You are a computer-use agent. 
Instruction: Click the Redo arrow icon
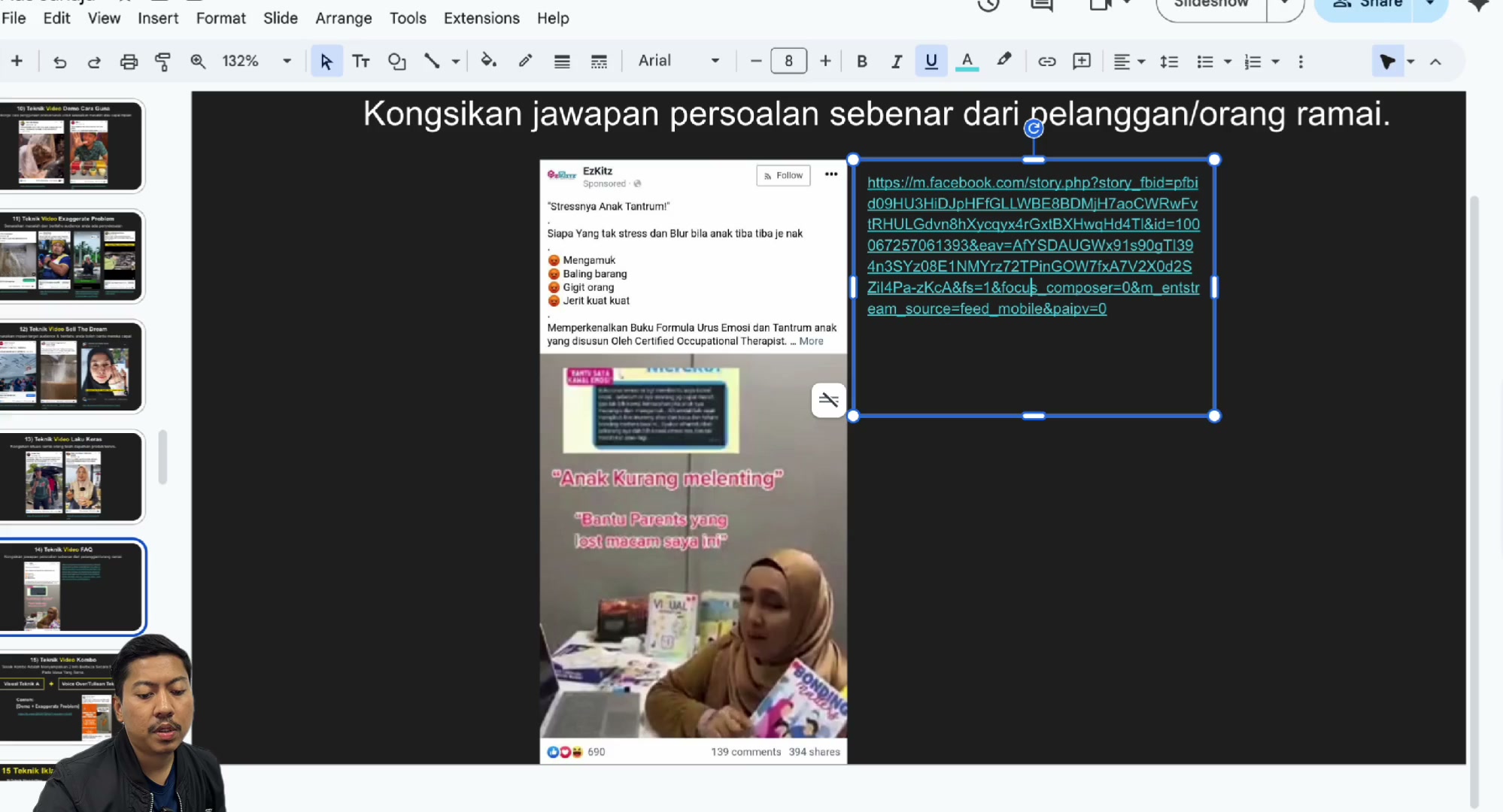tap(94, 62)
